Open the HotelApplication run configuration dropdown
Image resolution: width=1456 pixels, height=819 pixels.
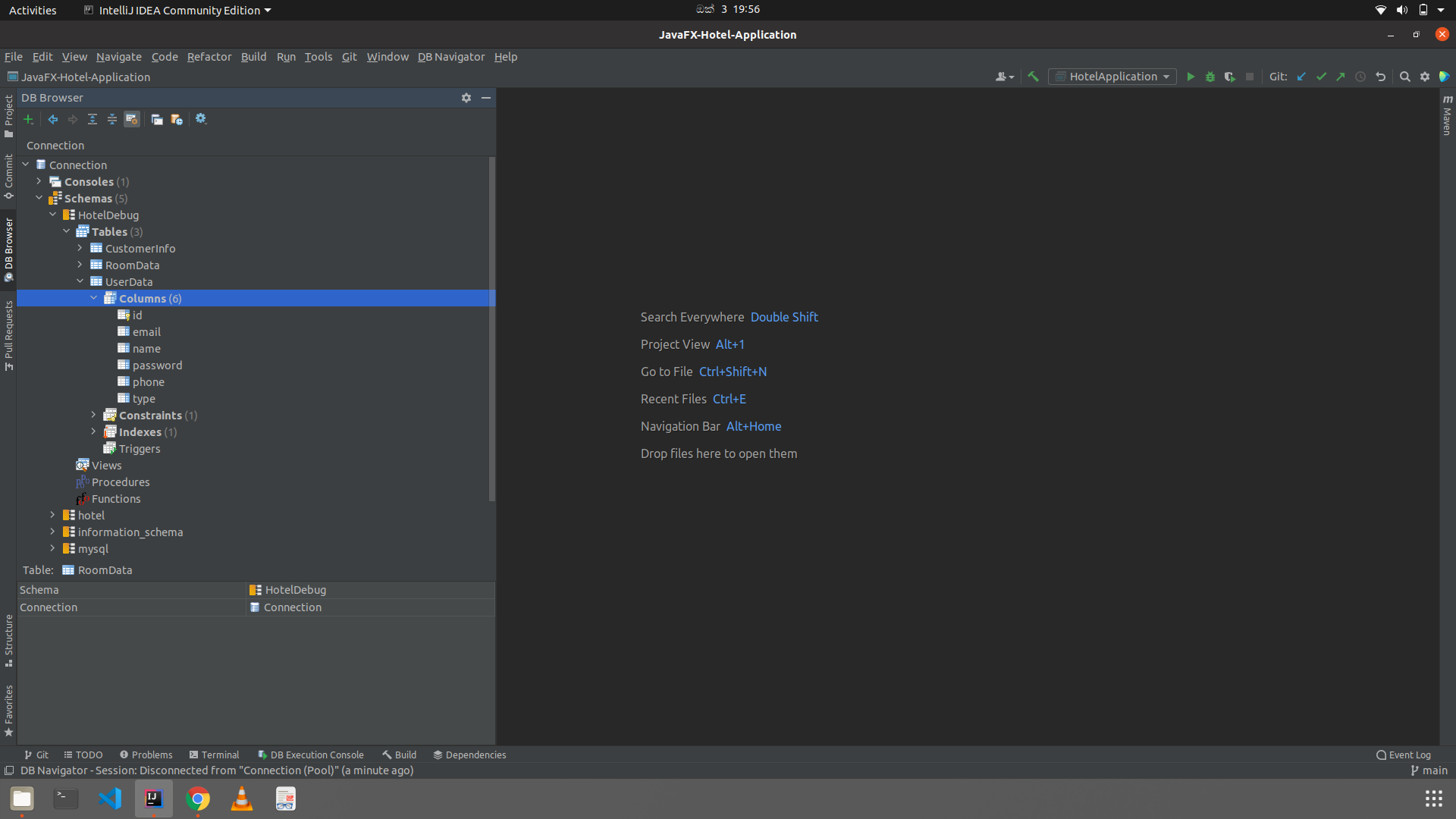[1112, 77]
